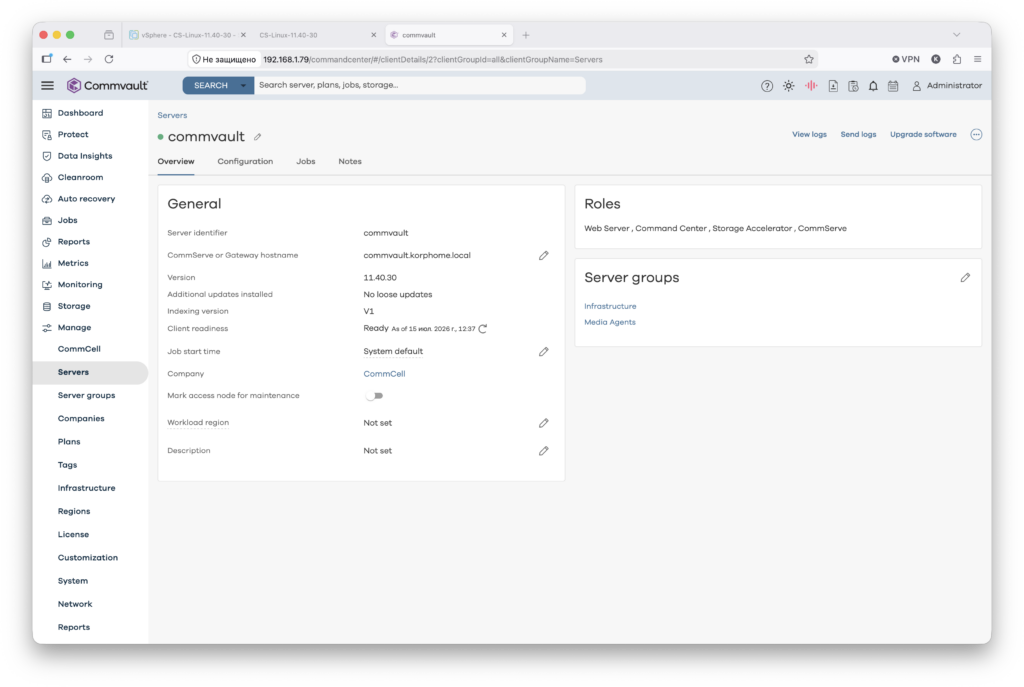
Task: Expand the SEARCH type dropdown arrow
Action: click(x=244, y=86)
